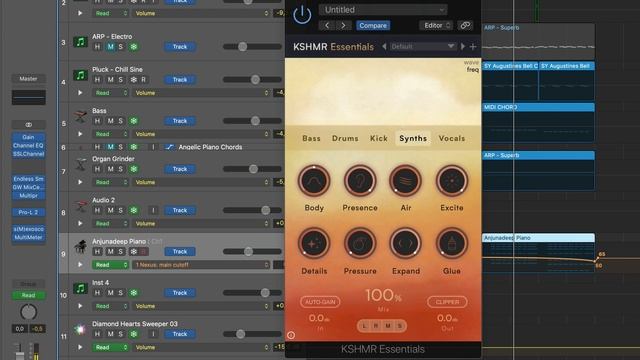Open the Editor view dropdown
Viewport: 640px width, 360px height.
436,25
